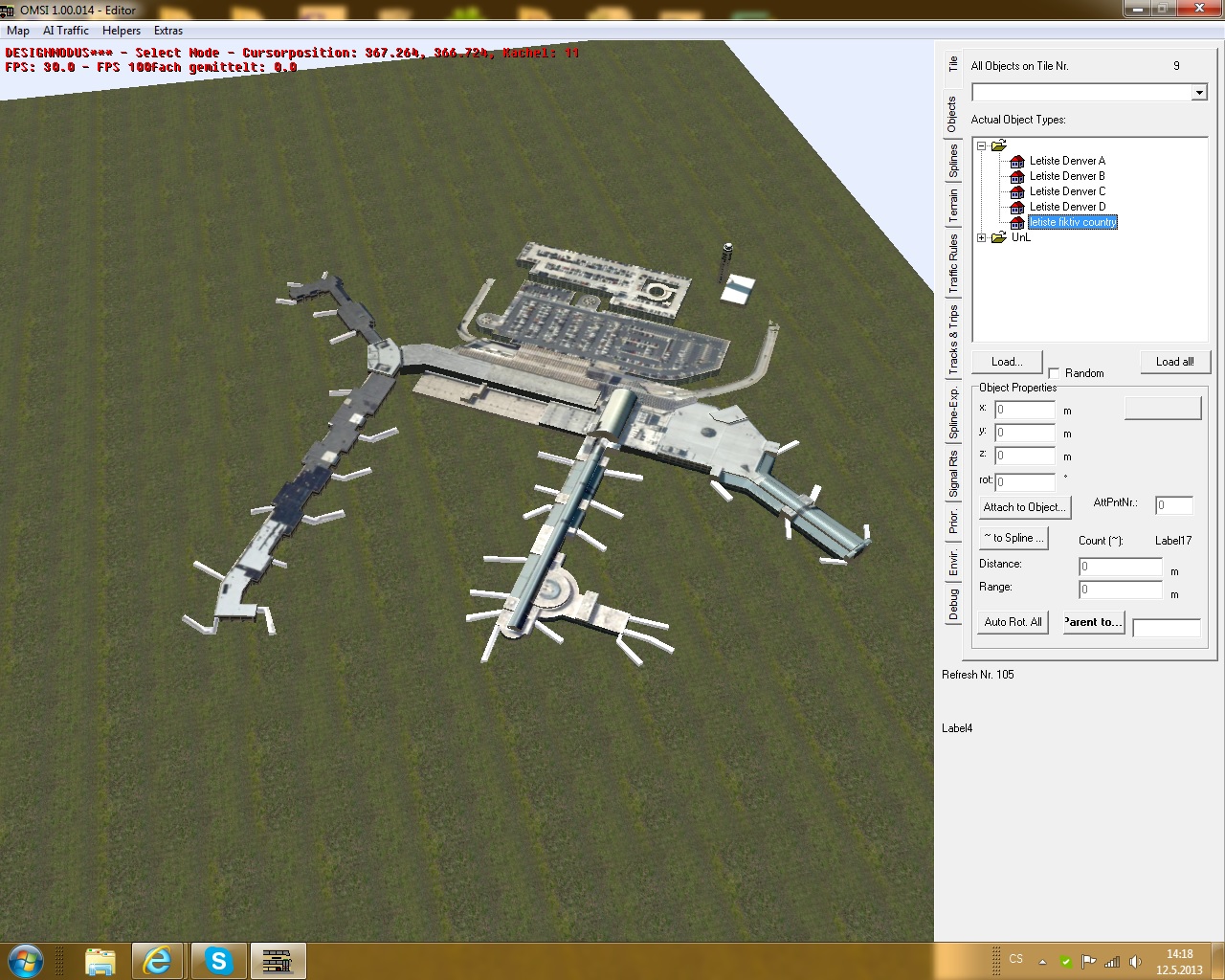This screenshot has height=980, width=1225.
Task: Switch to the Splines tab
Action: (x=953, y=161)
